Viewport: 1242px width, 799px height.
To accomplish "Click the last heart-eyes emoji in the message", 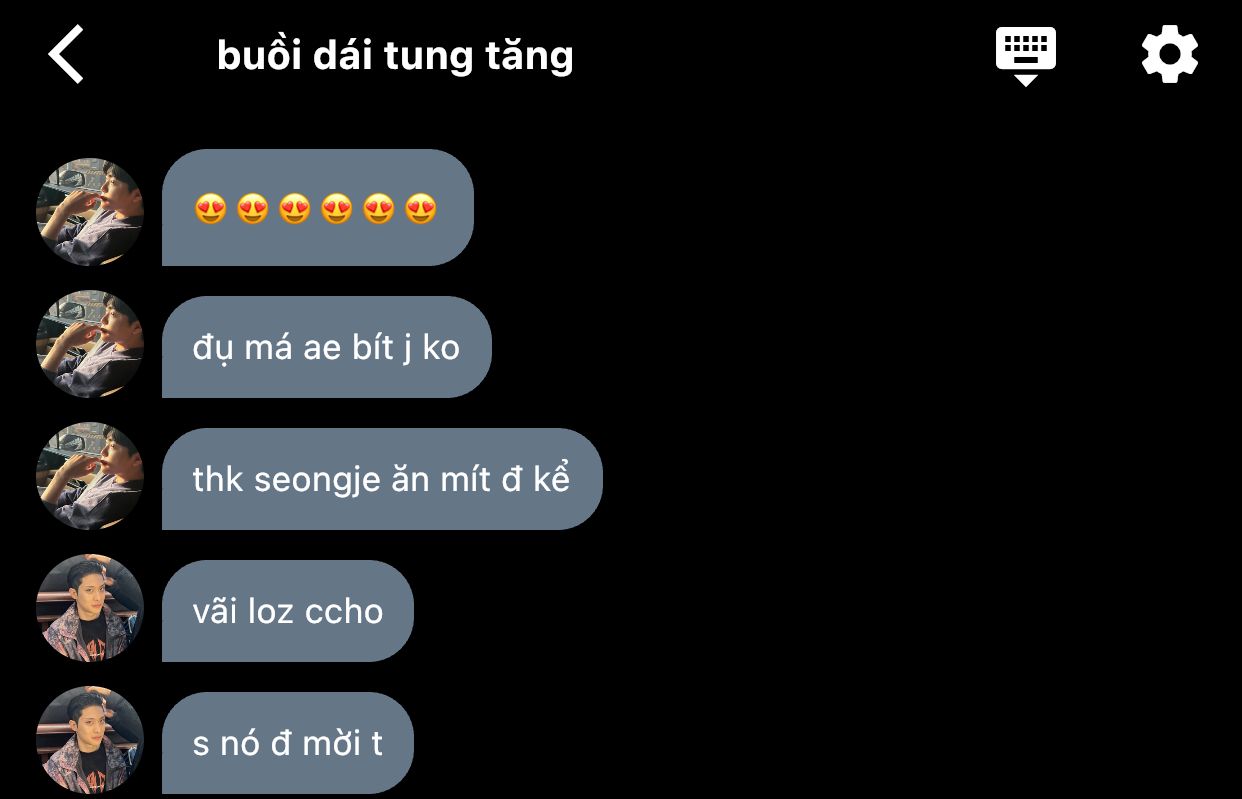I will (x=421, y=209).
